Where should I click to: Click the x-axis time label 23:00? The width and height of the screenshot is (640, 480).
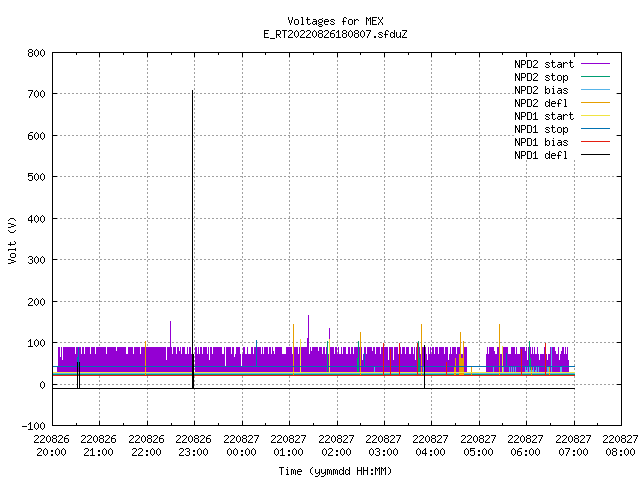193,452
